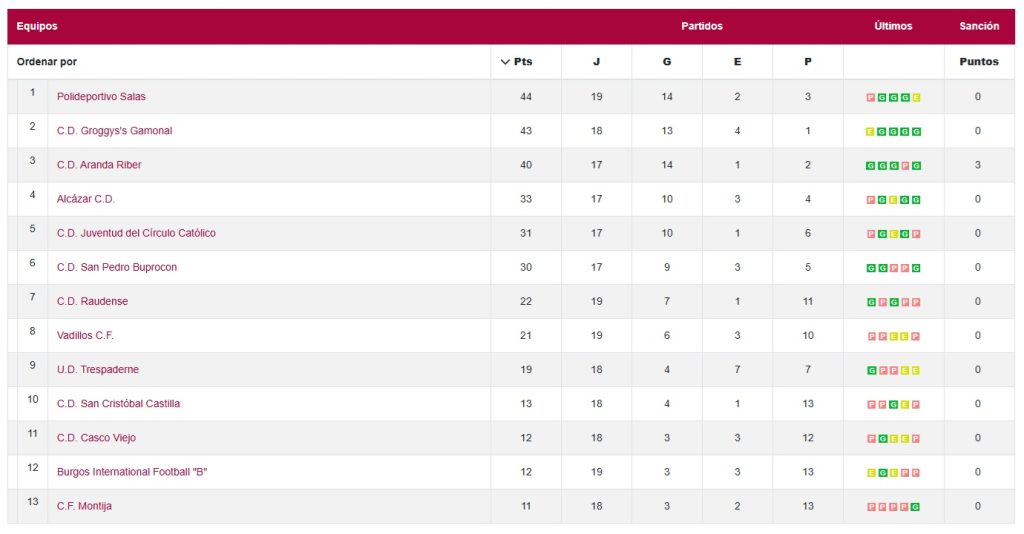Open Burgos International Football "B" link
The image size is (1024, 534).
click(132, 472)
